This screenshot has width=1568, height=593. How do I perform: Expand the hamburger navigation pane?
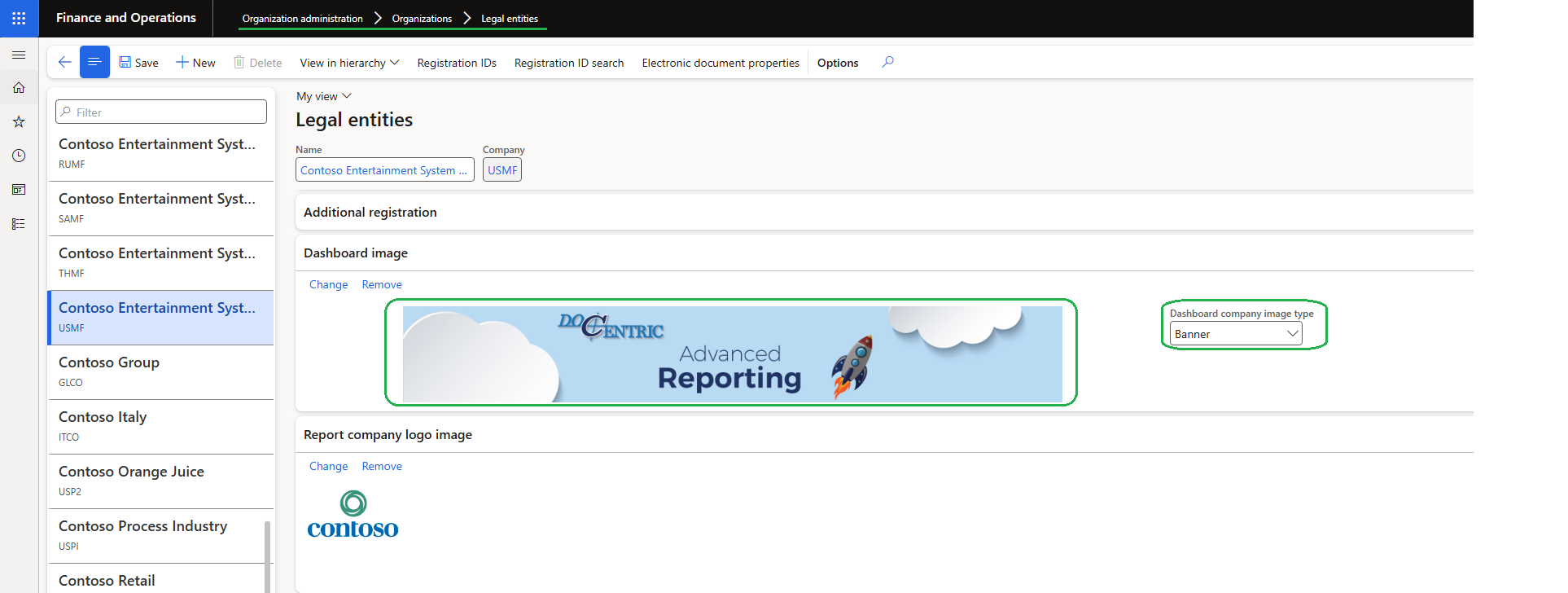pos(19,55)
